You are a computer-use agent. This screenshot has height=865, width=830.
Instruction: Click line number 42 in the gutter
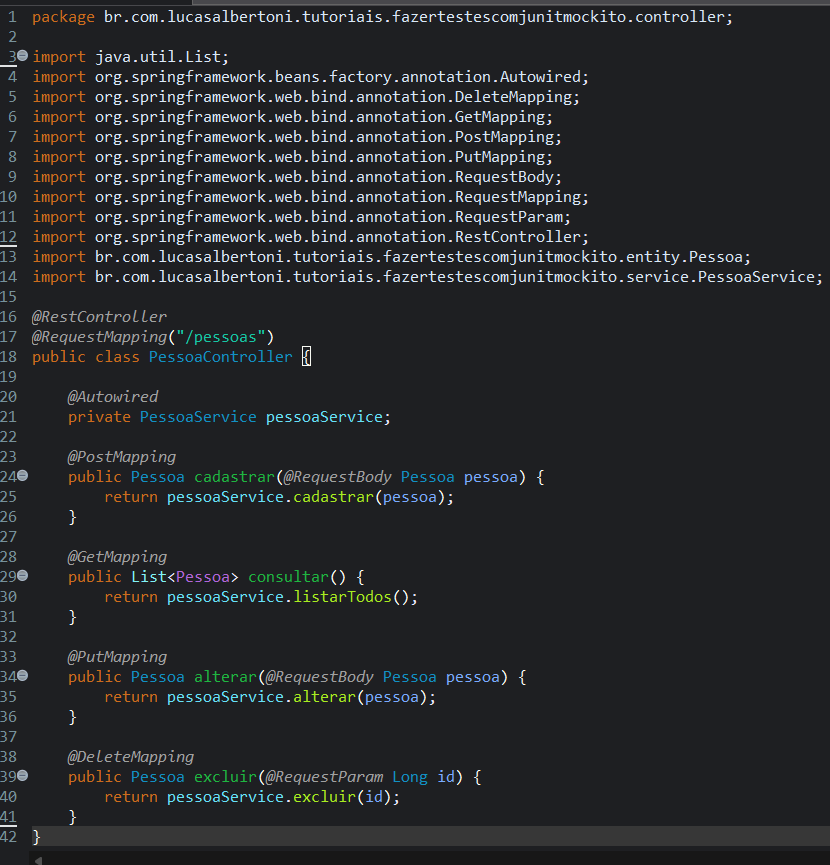[10, 837]
